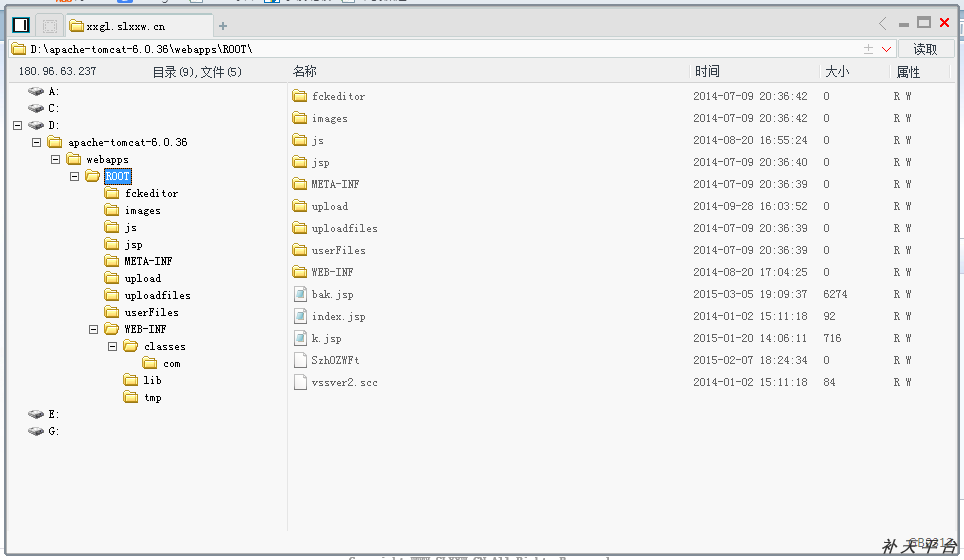Viewport: 964px width, 560px height.
Task: Click js folder icon in file list
Action: click(x=300, y=140)
